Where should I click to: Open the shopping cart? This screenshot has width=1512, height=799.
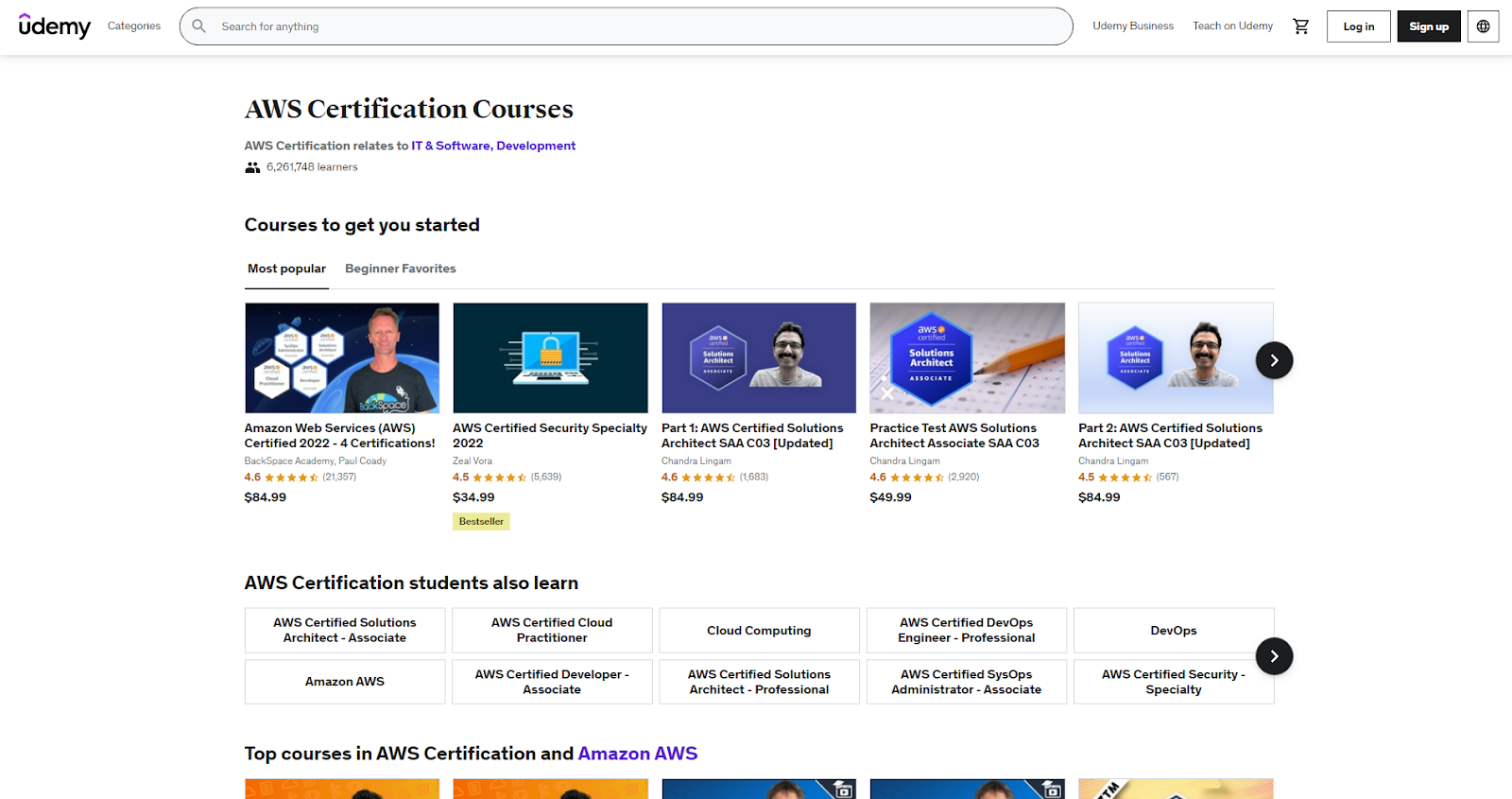tap(1301, 26)
